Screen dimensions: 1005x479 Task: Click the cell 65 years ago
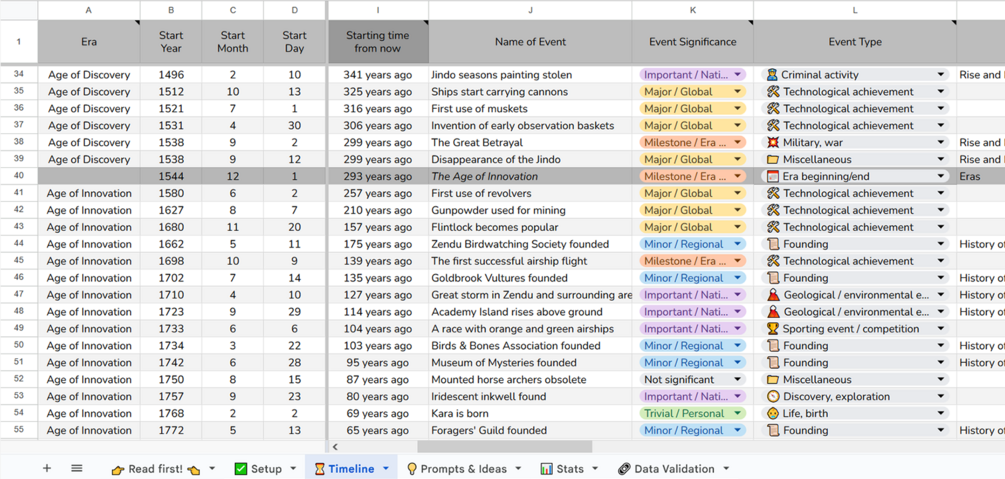pos(378,430)
